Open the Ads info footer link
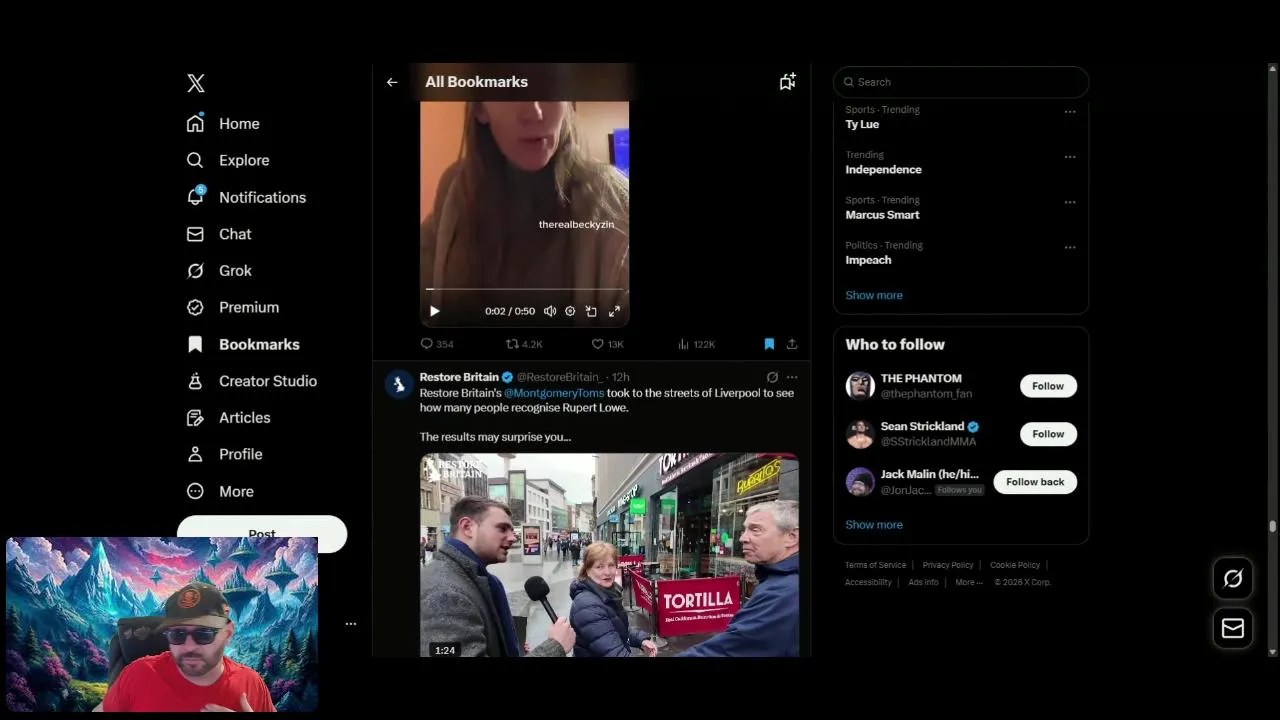This screenshot has width=1280, height=720. pos(923,582)
